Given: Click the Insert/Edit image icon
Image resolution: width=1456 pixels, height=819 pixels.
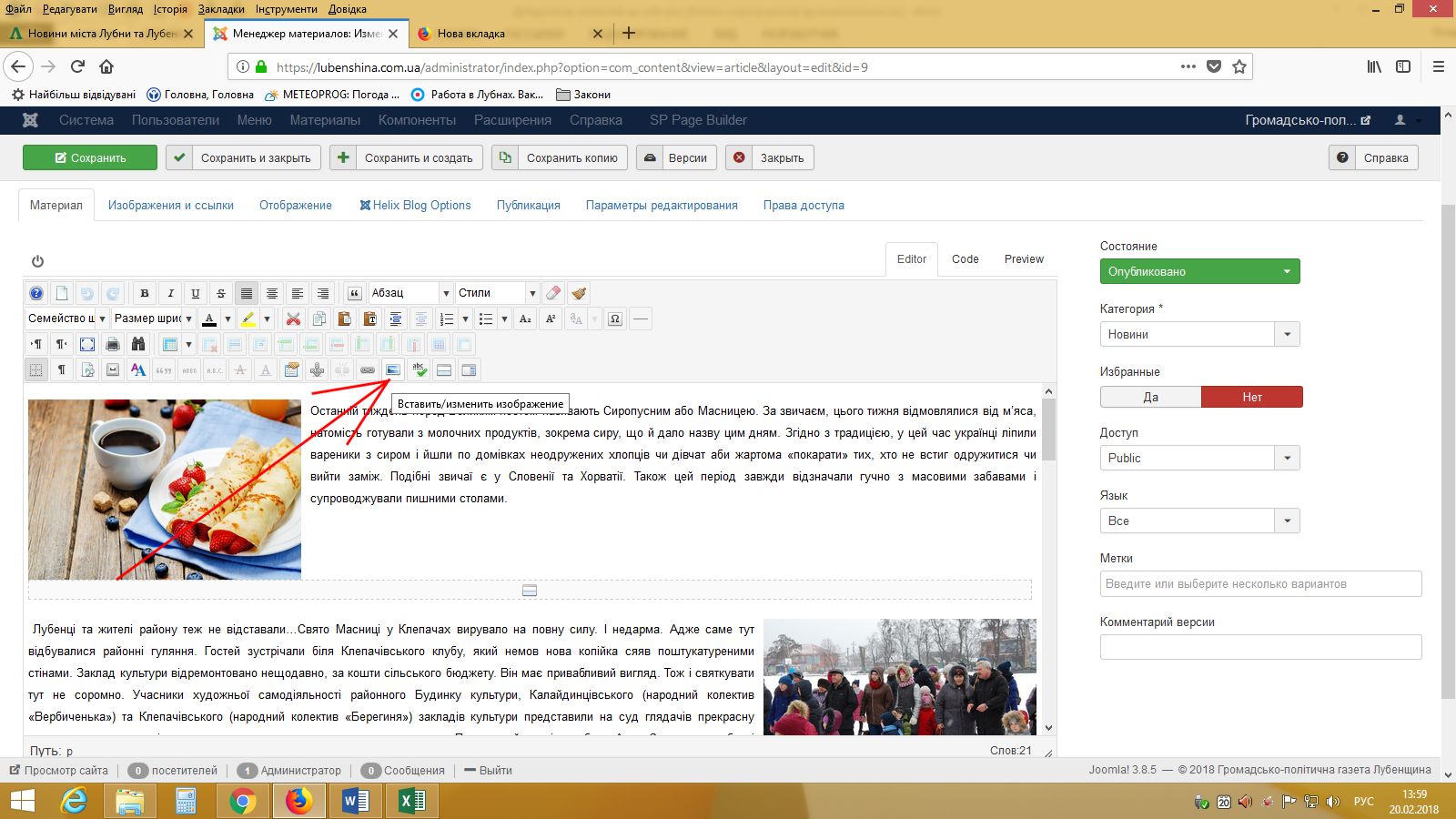Looking at the screenshot, I should coord(393,369).
